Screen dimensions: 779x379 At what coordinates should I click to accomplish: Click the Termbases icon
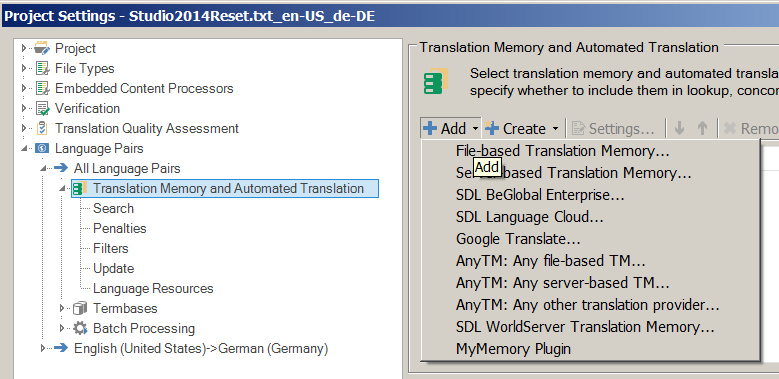(x=80, y=308)
